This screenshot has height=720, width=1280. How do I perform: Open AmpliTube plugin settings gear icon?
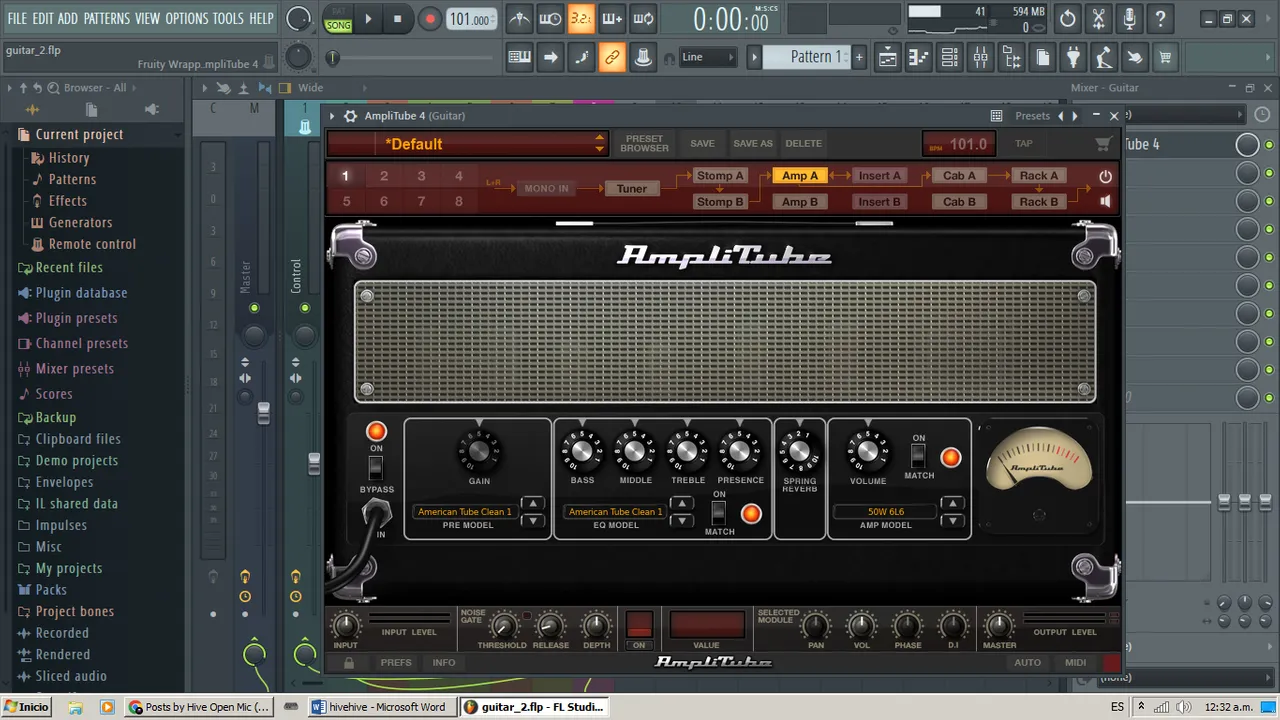(x=350, y=116)
